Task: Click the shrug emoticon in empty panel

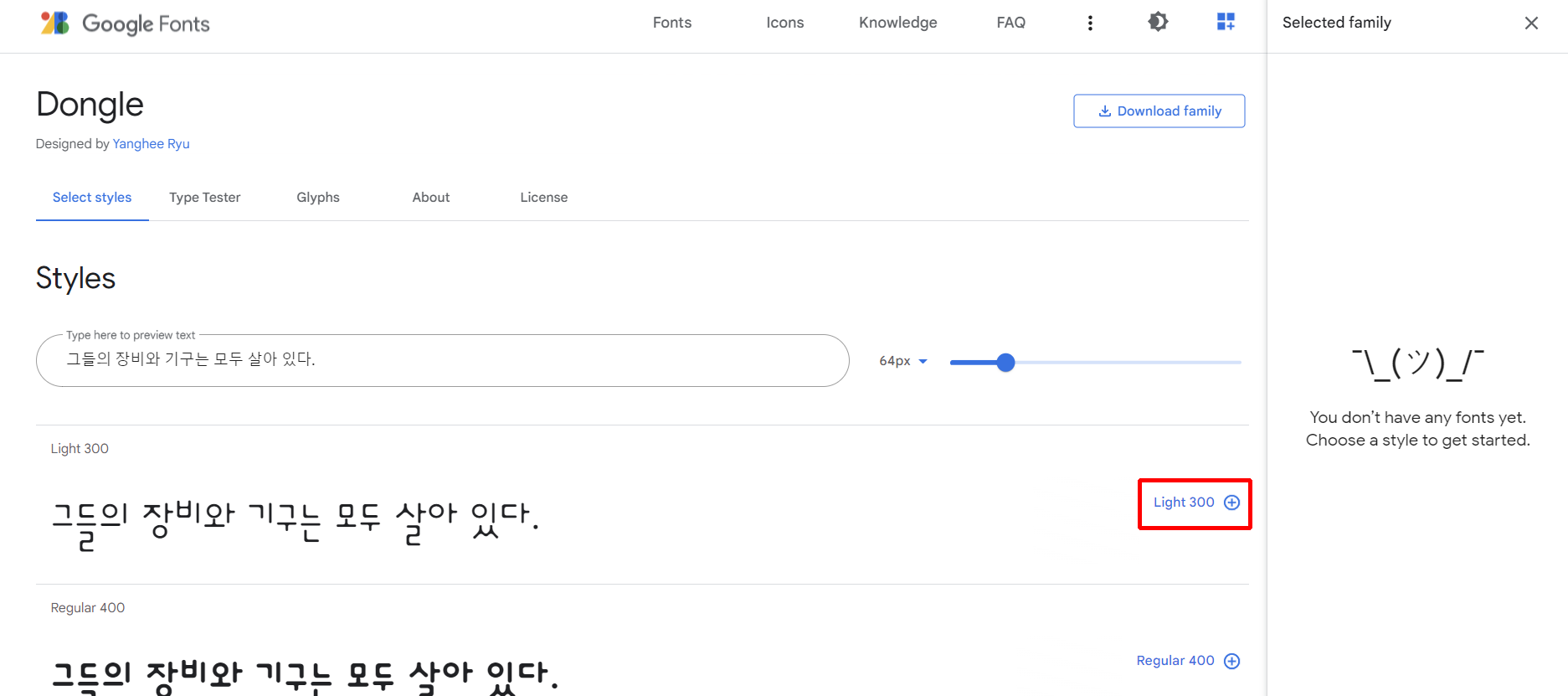Action: coord(1418,363)
